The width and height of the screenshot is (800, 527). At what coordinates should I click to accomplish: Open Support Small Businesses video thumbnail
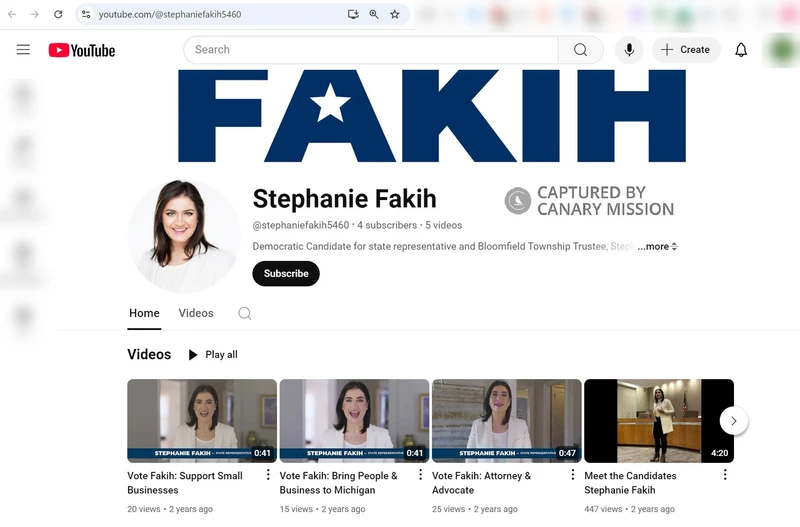click(x=202, y=421)
